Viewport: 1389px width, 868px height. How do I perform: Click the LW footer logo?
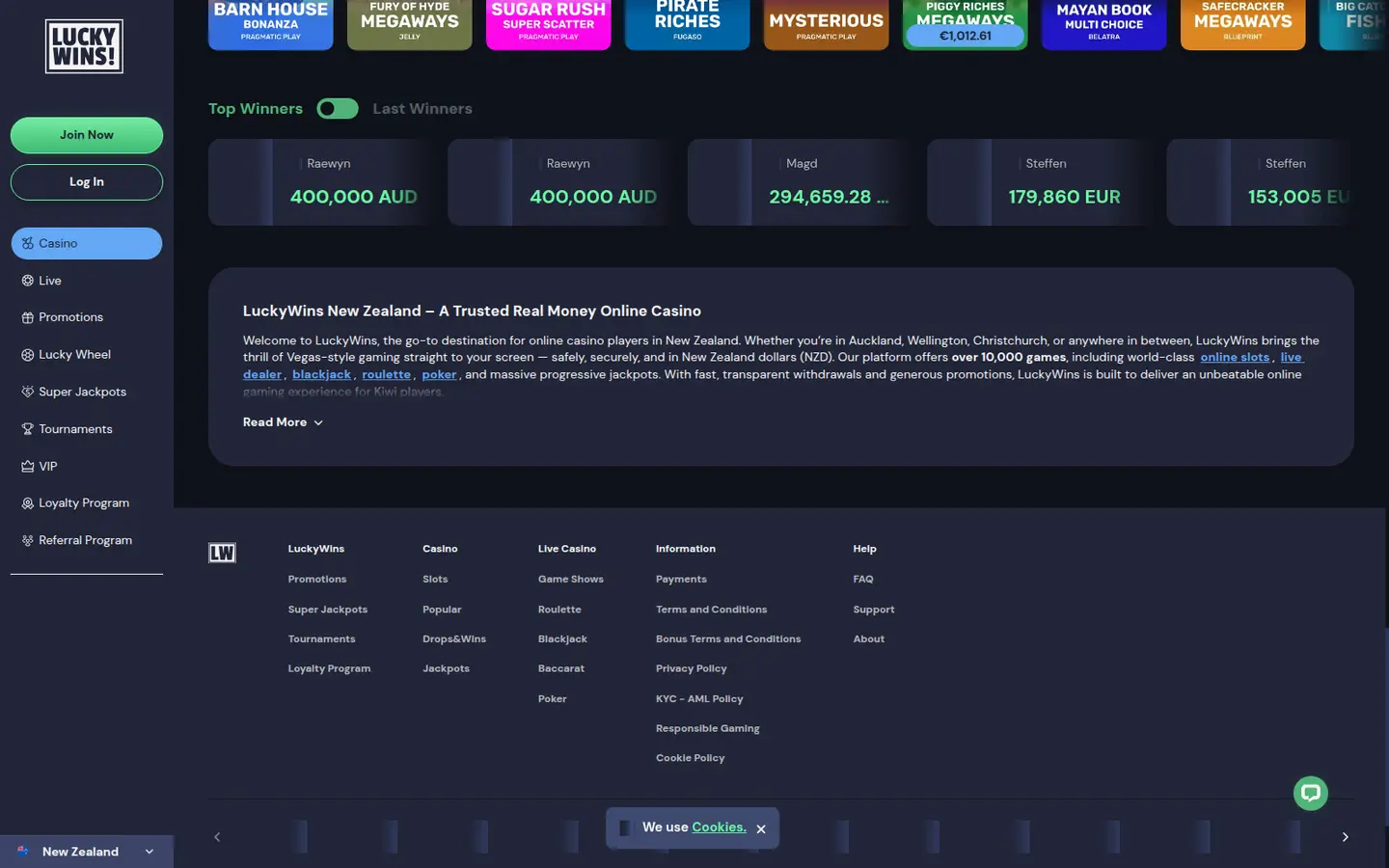[222, 553]
